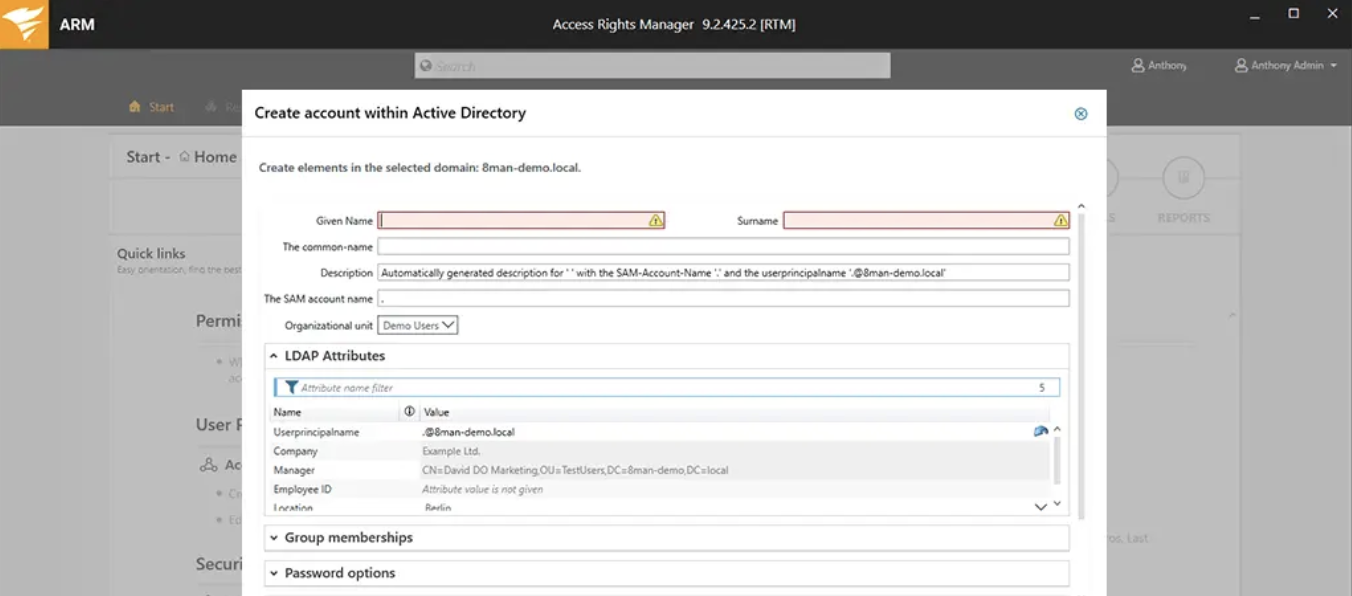Screen dimensions: 1352x596
Task: Click 'Attribute value is not given' text
Action: 482,489
